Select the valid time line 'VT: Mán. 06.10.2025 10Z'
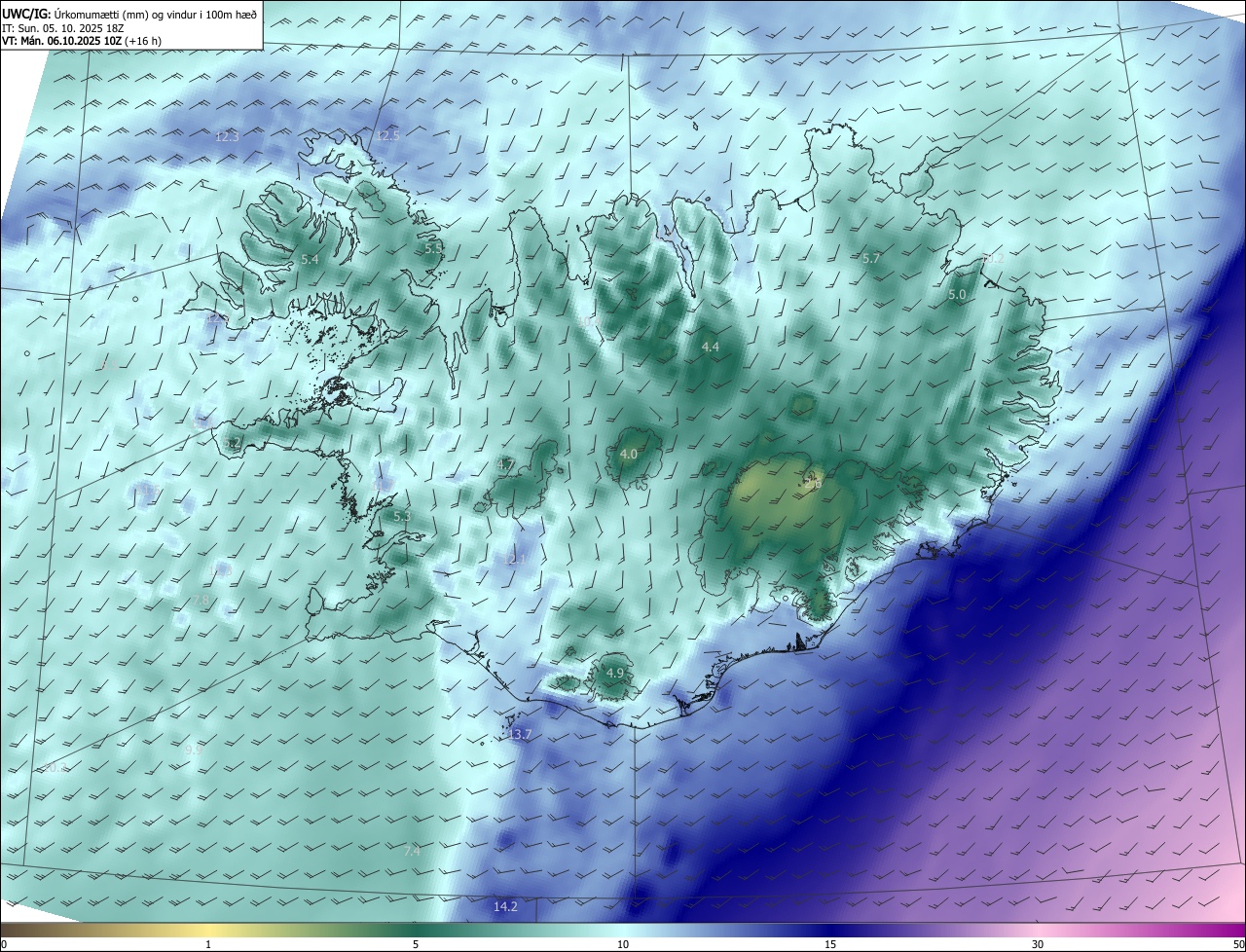Viewport: 1246px width, 952px height. (61, 41)
